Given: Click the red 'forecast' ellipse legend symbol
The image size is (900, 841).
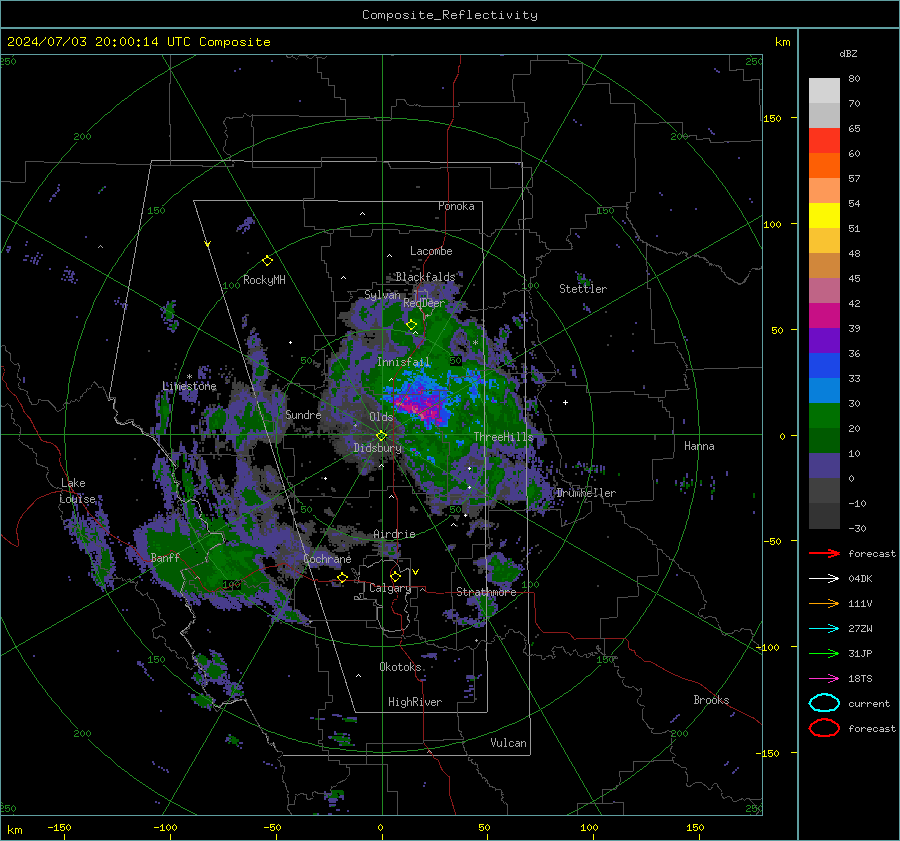Looking at the screenshot, I should (824, 728).
